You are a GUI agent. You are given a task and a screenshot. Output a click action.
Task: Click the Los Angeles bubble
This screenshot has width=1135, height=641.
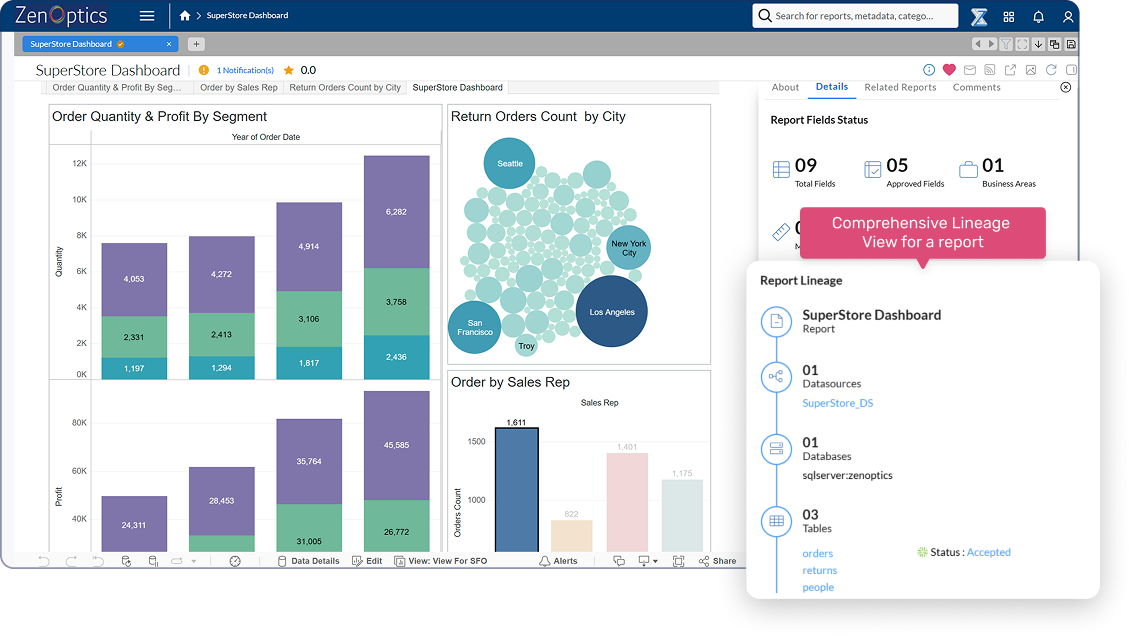click(611, 312)
